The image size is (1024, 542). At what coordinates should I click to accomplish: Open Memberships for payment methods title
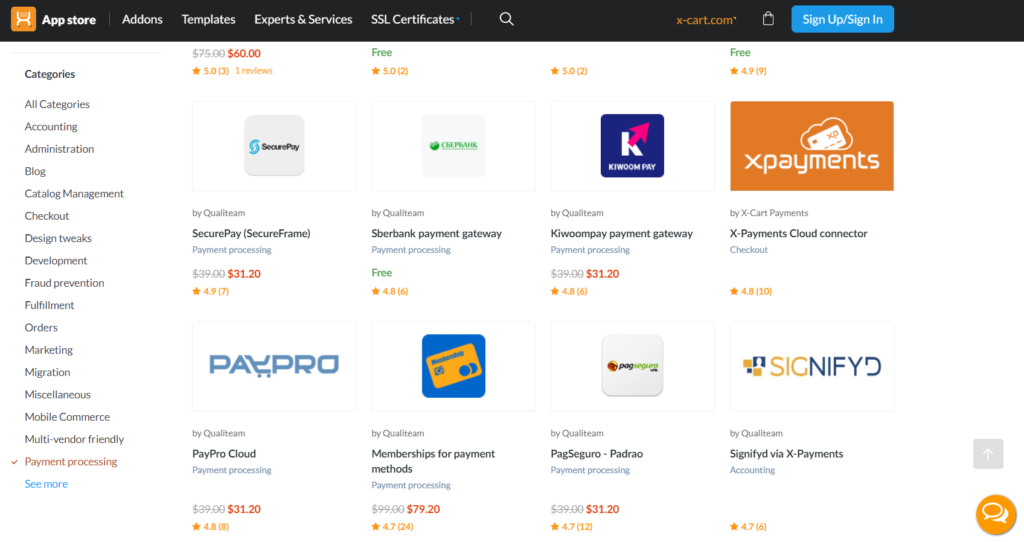pos(433,461)
